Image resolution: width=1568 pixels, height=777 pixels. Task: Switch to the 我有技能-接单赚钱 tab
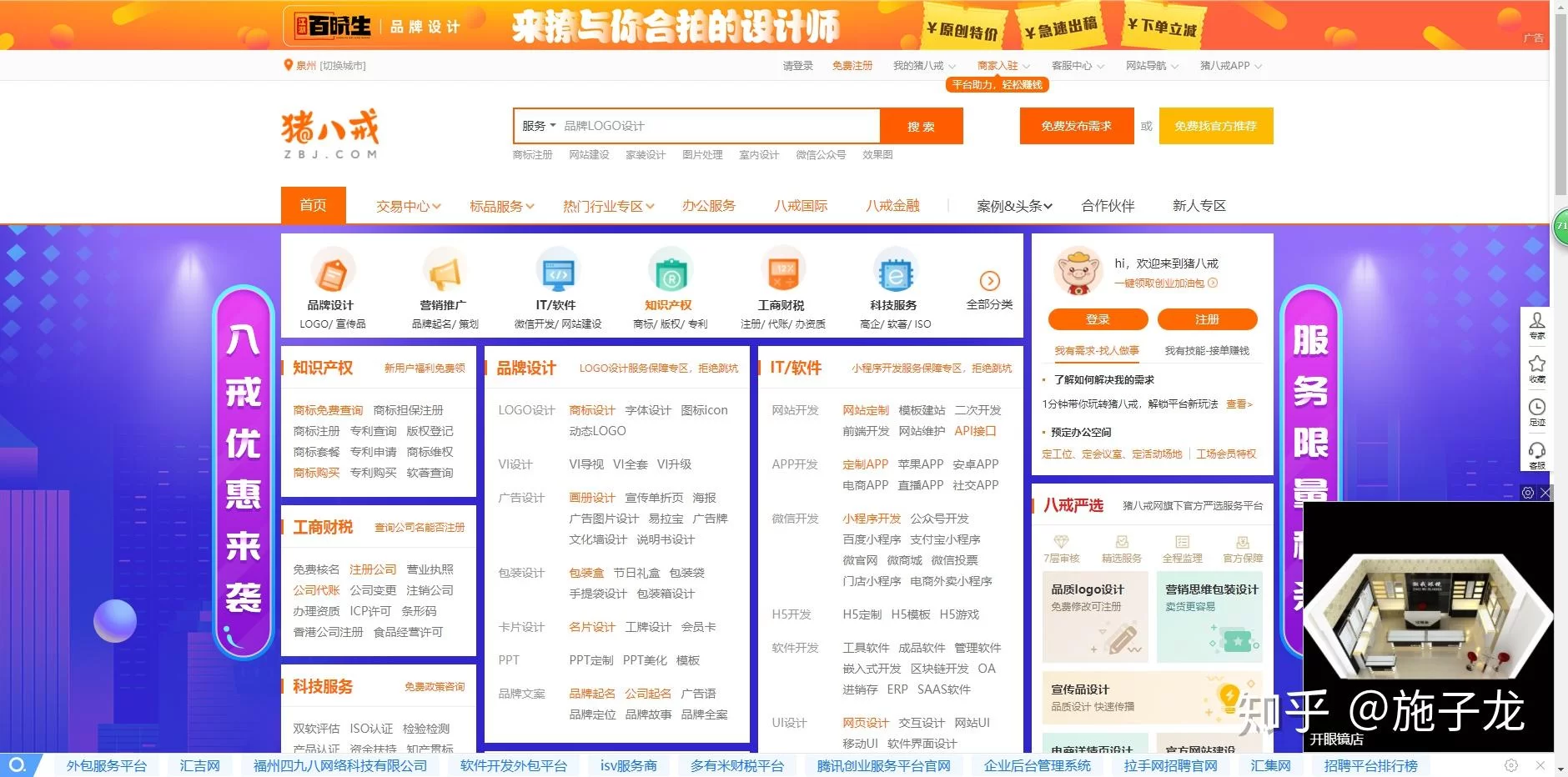coord(1207,351)
